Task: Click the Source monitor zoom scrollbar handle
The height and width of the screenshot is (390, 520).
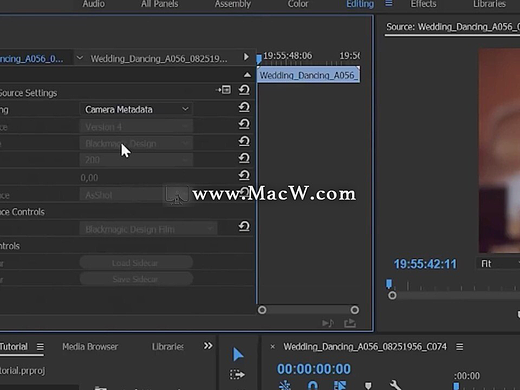Action: [392, 295]
